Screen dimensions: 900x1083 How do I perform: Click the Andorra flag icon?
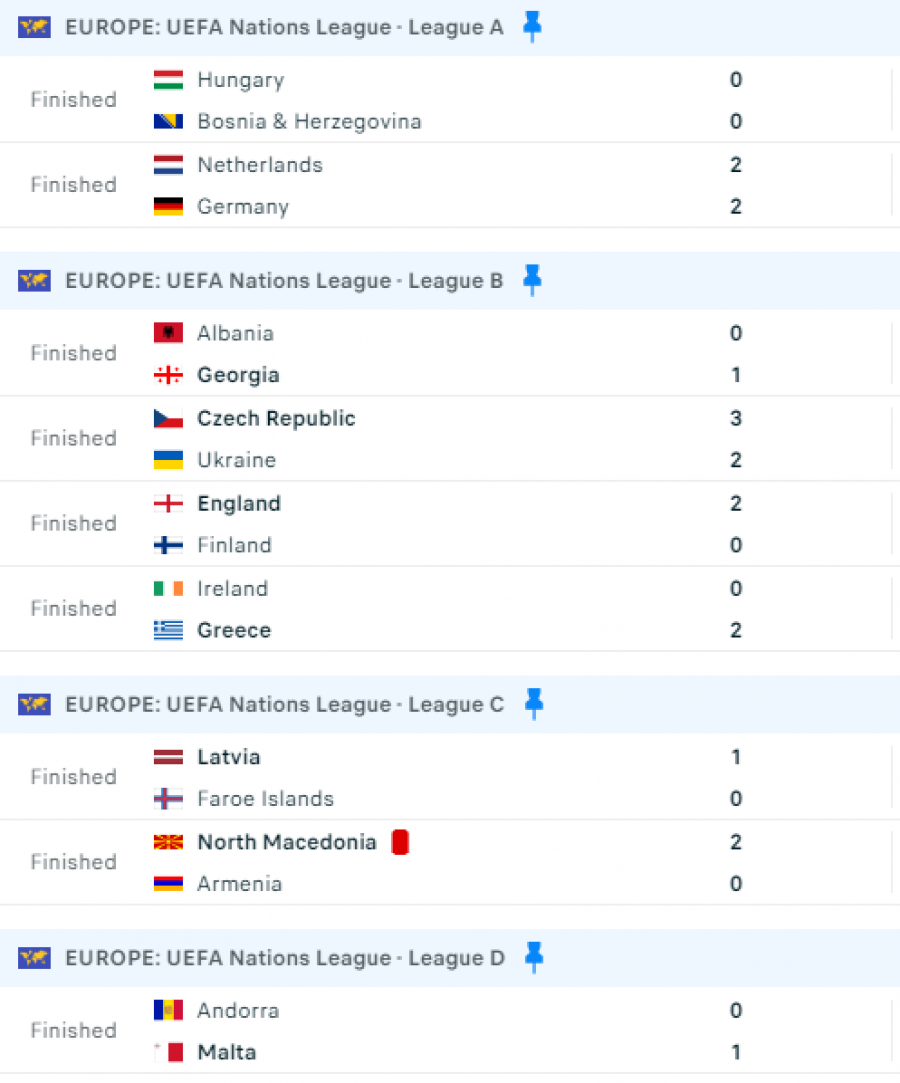pyautogui.click(x=168, y=1010)
